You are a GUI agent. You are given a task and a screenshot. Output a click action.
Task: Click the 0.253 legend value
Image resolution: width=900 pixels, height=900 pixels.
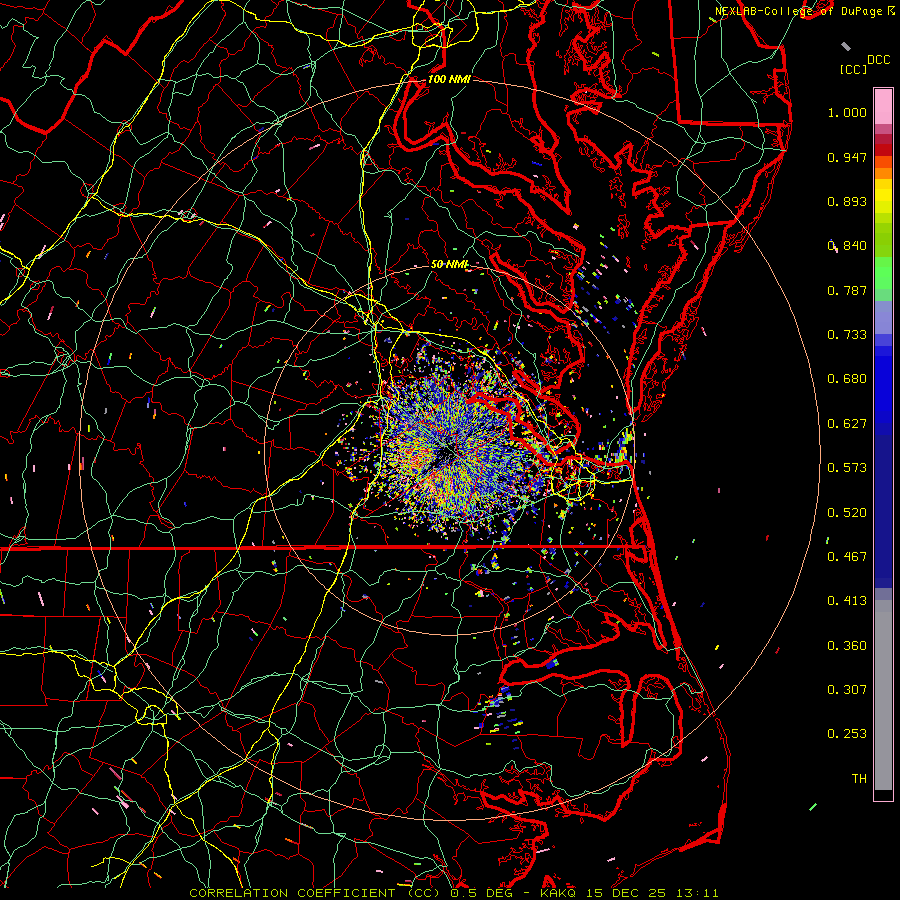click(x=847, y=734)
